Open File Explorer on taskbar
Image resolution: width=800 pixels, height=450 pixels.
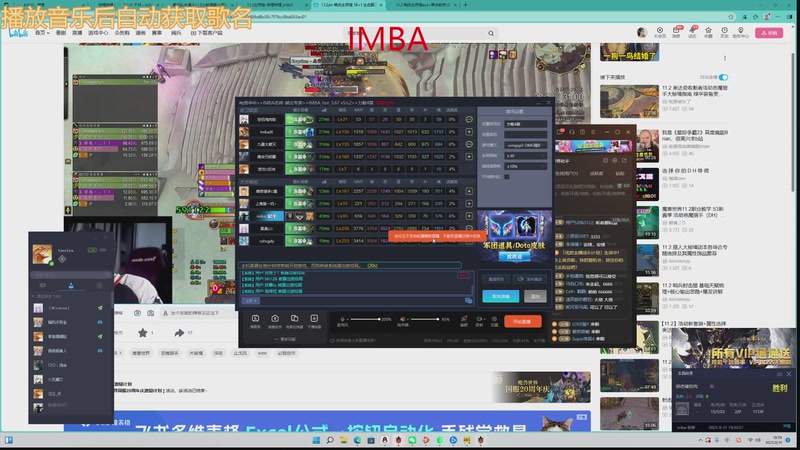click(343, 440)
